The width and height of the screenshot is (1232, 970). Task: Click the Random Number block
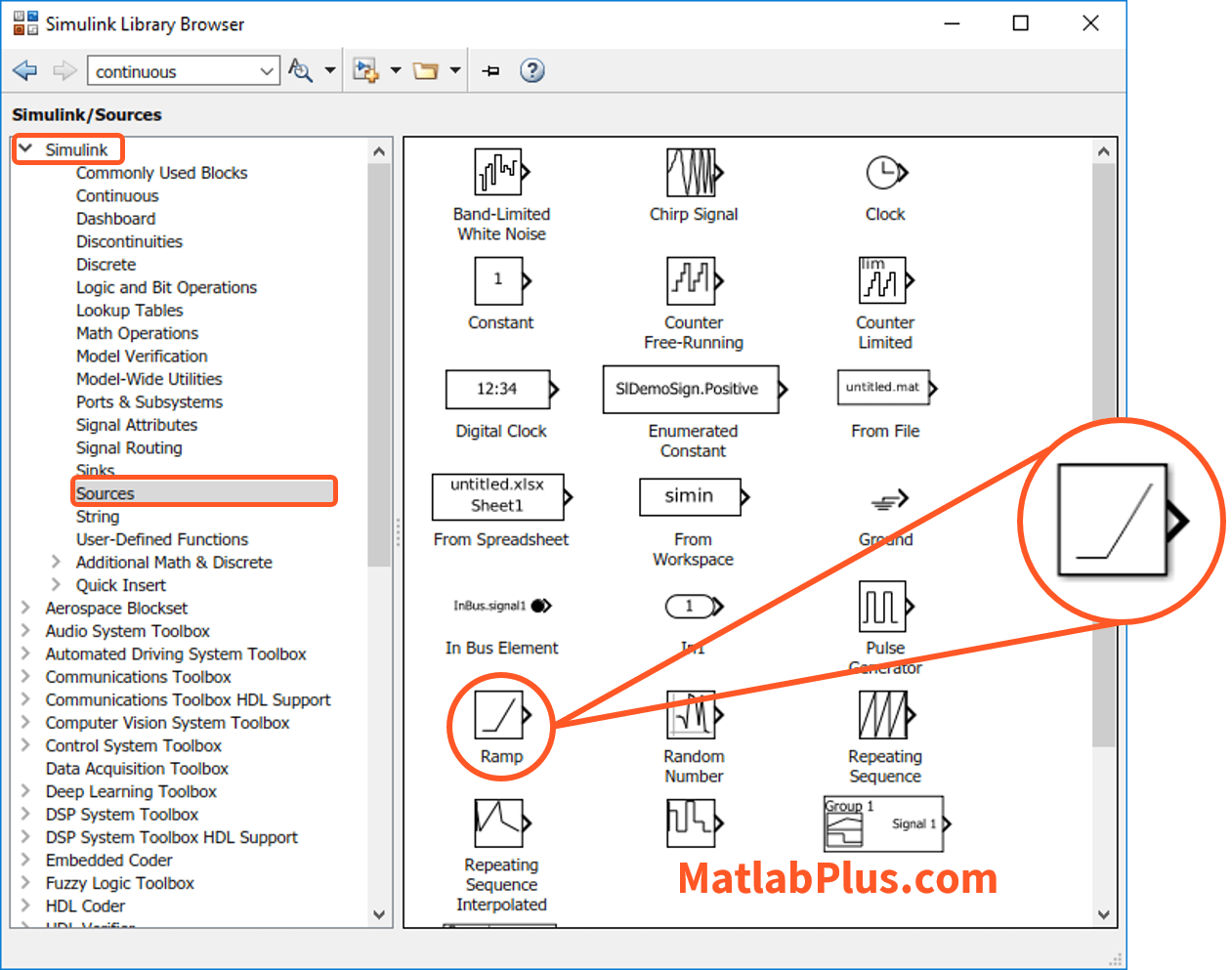tap(693, 715)
